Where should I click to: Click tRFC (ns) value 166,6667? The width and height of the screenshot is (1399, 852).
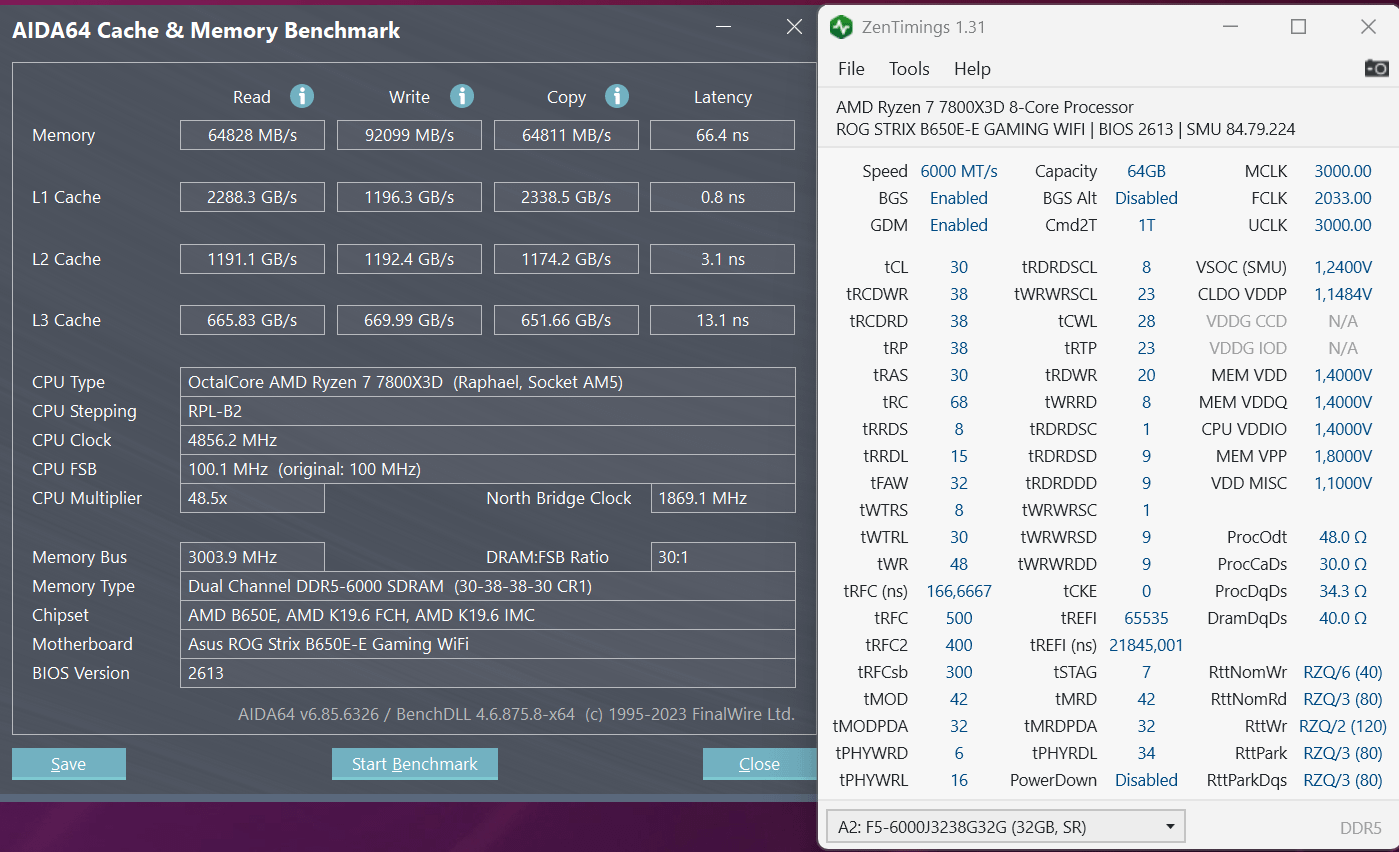(959, 591)
